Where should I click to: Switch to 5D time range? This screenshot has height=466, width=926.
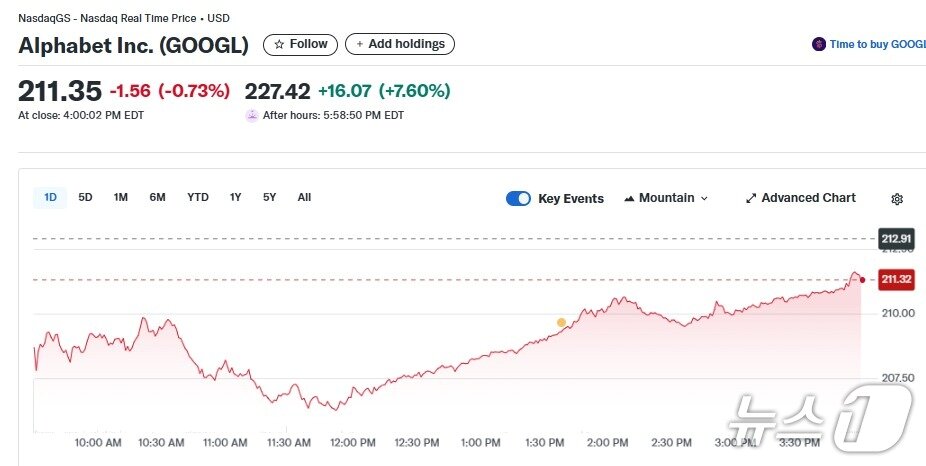[85, 198]
